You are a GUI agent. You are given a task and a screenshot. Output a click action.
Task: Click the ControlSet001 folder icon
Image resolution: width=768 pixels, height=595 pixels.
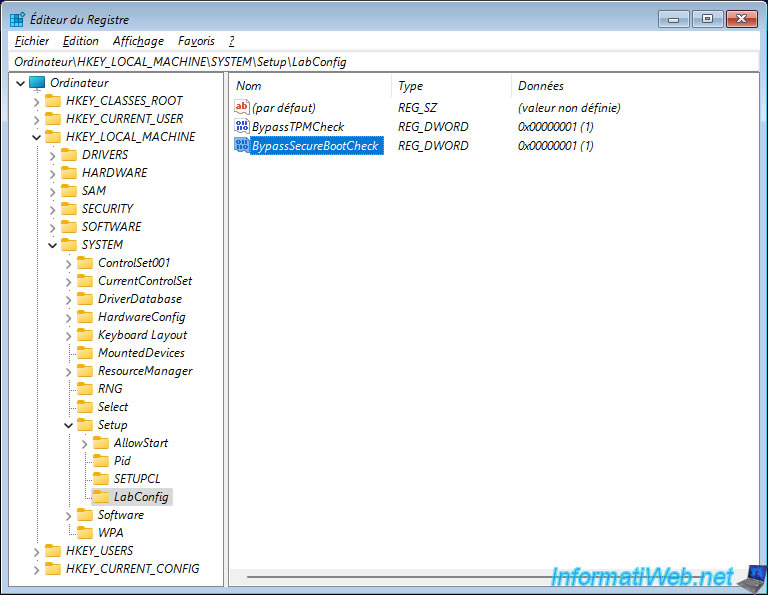coord(85,262)
